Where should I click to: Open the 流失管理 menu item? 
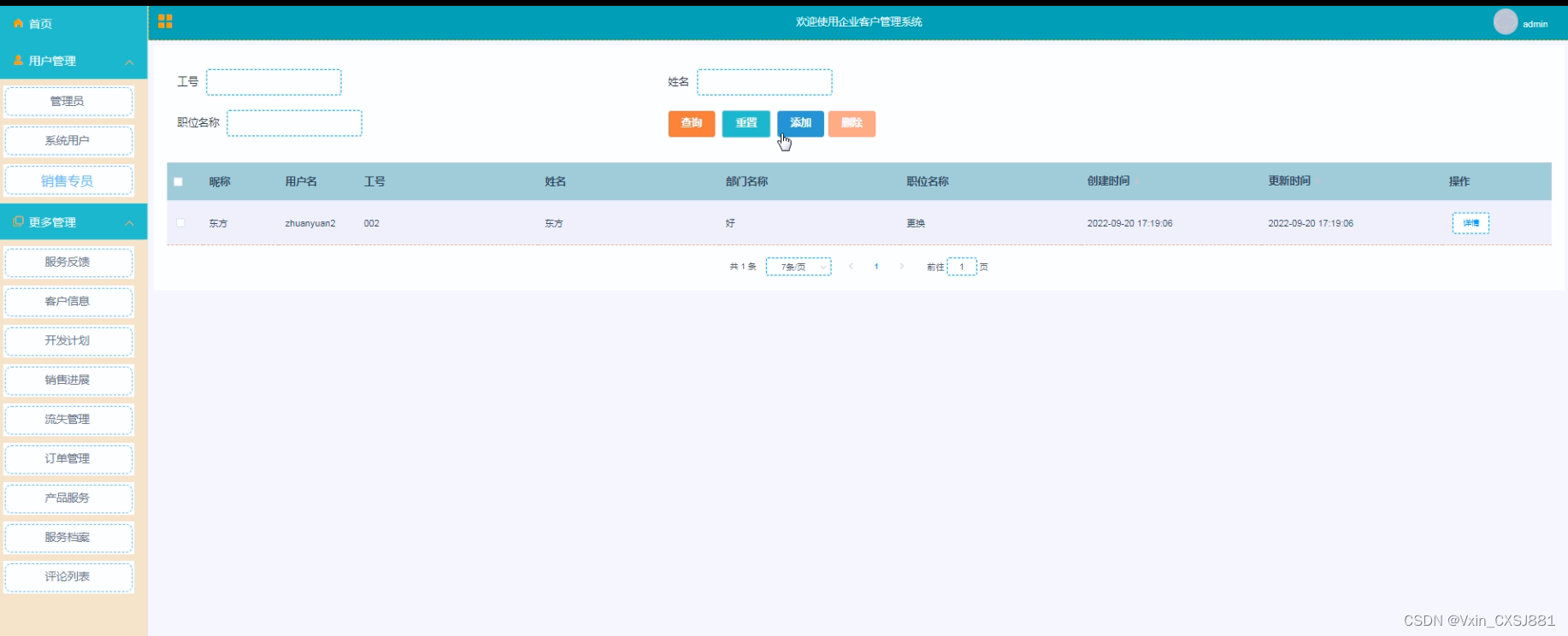click(68, 419)
